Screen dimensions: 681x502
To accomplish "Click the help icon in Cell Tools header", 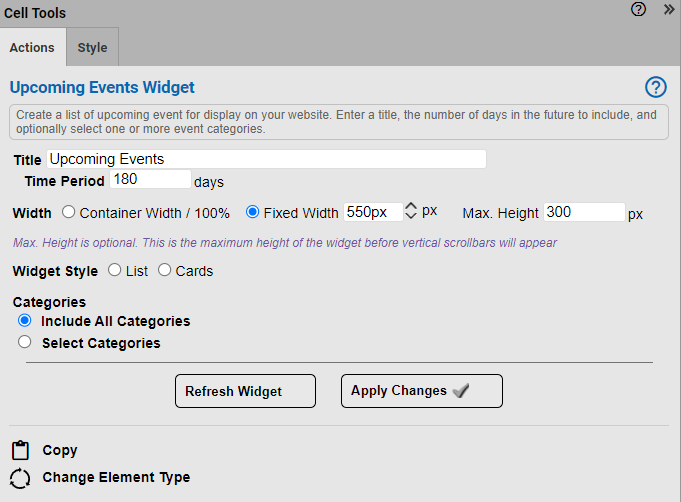I will pyautogui.click(x=639, y=10).
